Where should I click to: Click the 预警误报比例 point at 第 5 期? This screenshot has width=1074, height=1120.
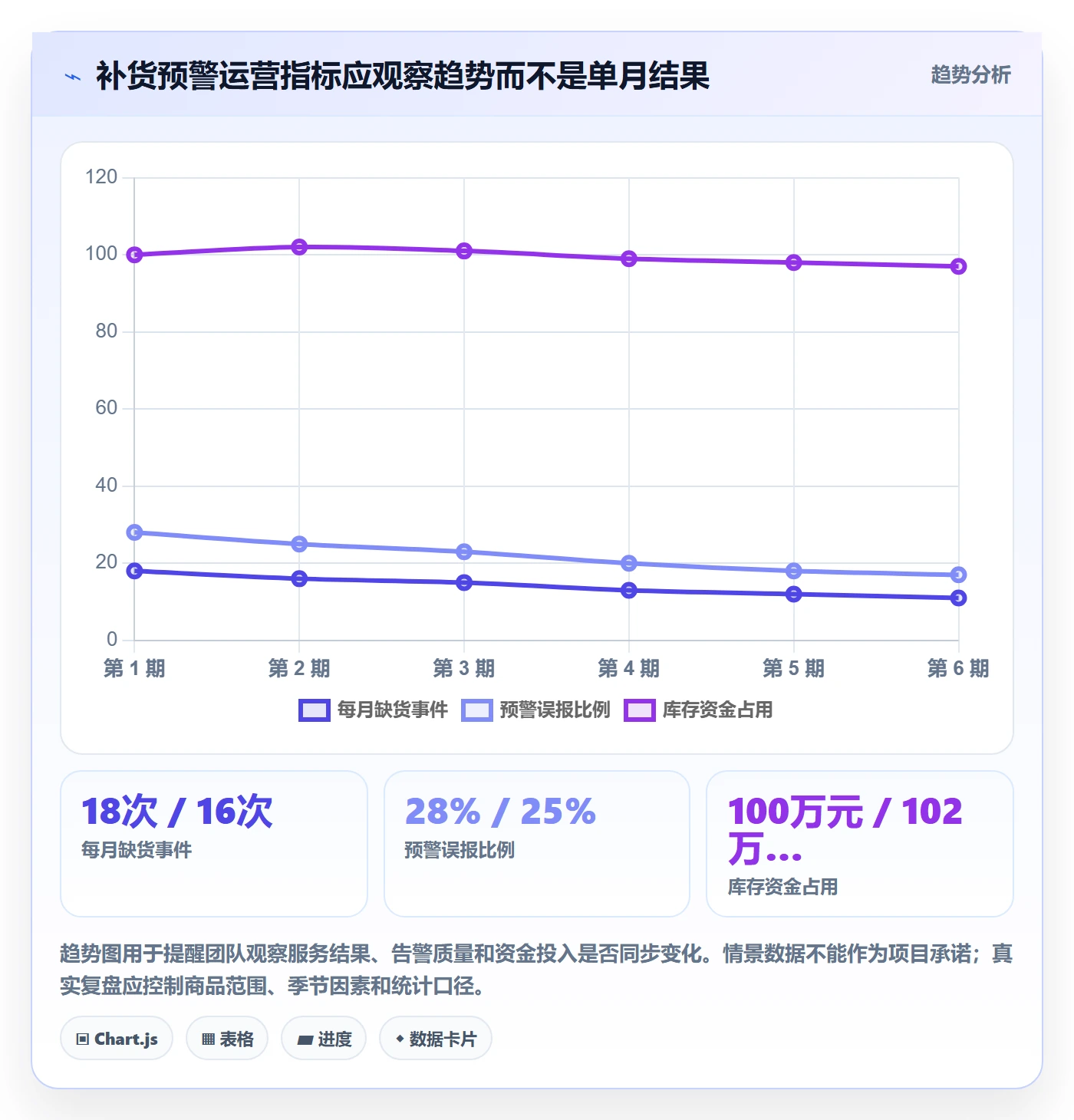click(x=794, y=571)
